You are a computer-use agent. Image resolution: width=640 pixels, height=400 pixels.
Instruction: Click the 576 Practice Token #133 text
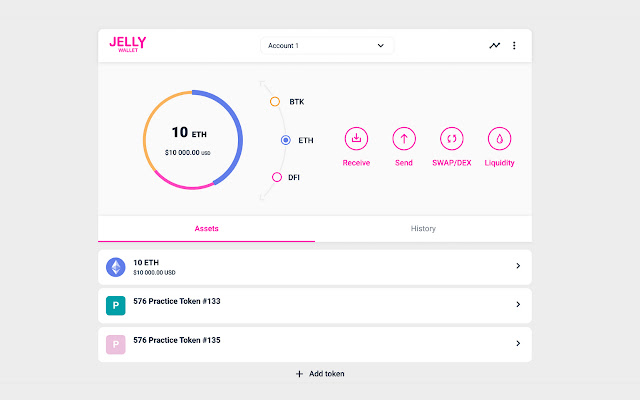177,301
